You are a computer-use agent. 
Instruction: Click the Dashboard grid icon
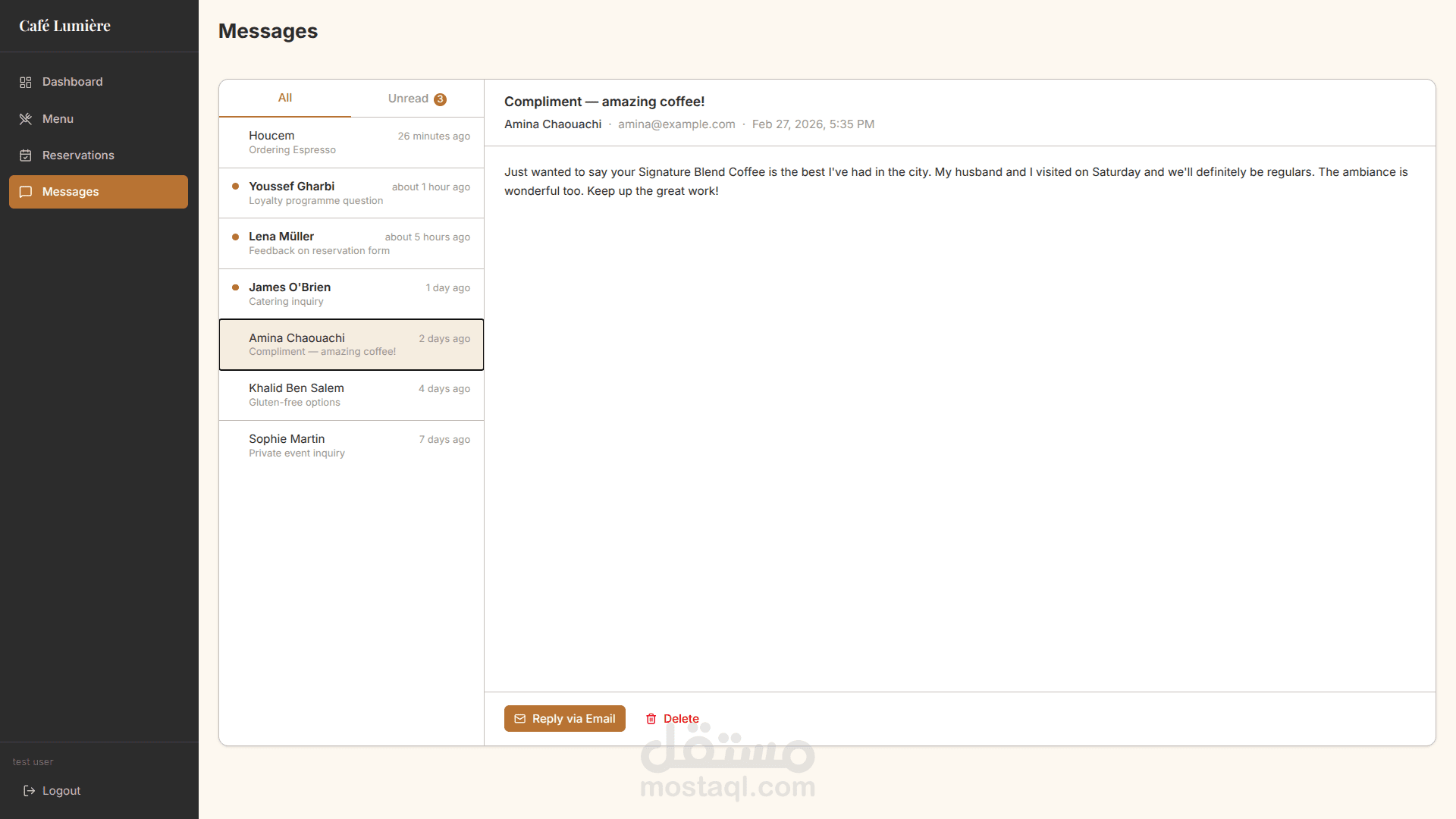[26, 82]
